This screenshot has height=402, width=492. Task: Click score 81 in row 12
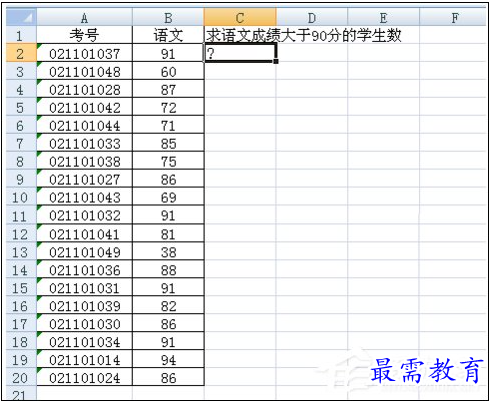click(168, 233)
